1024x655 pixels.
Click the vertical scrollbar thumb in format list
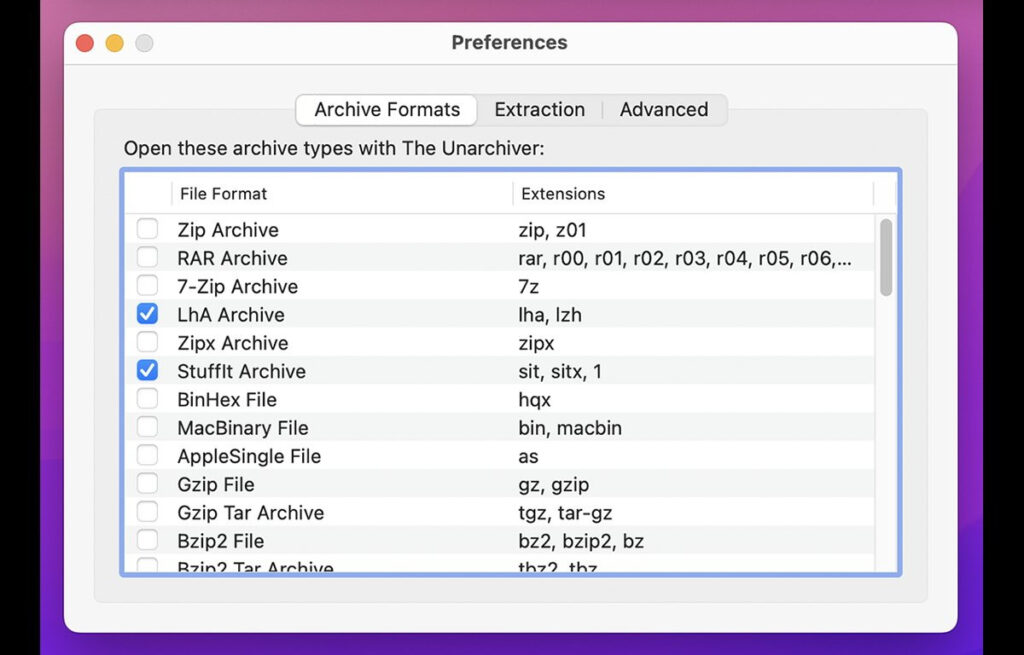coord(886,257)
